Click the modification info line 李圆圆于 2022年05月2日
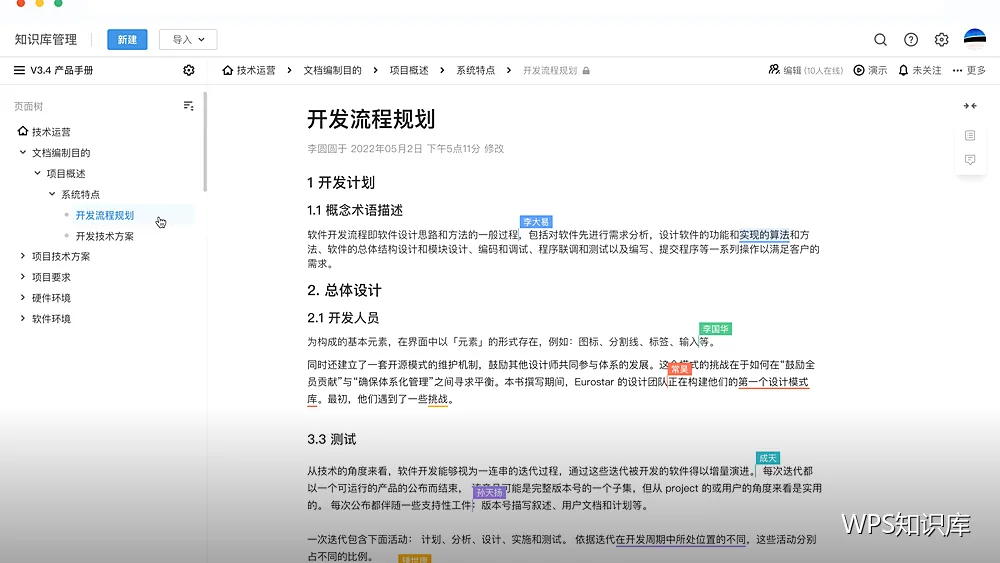 tap(406, 149)
